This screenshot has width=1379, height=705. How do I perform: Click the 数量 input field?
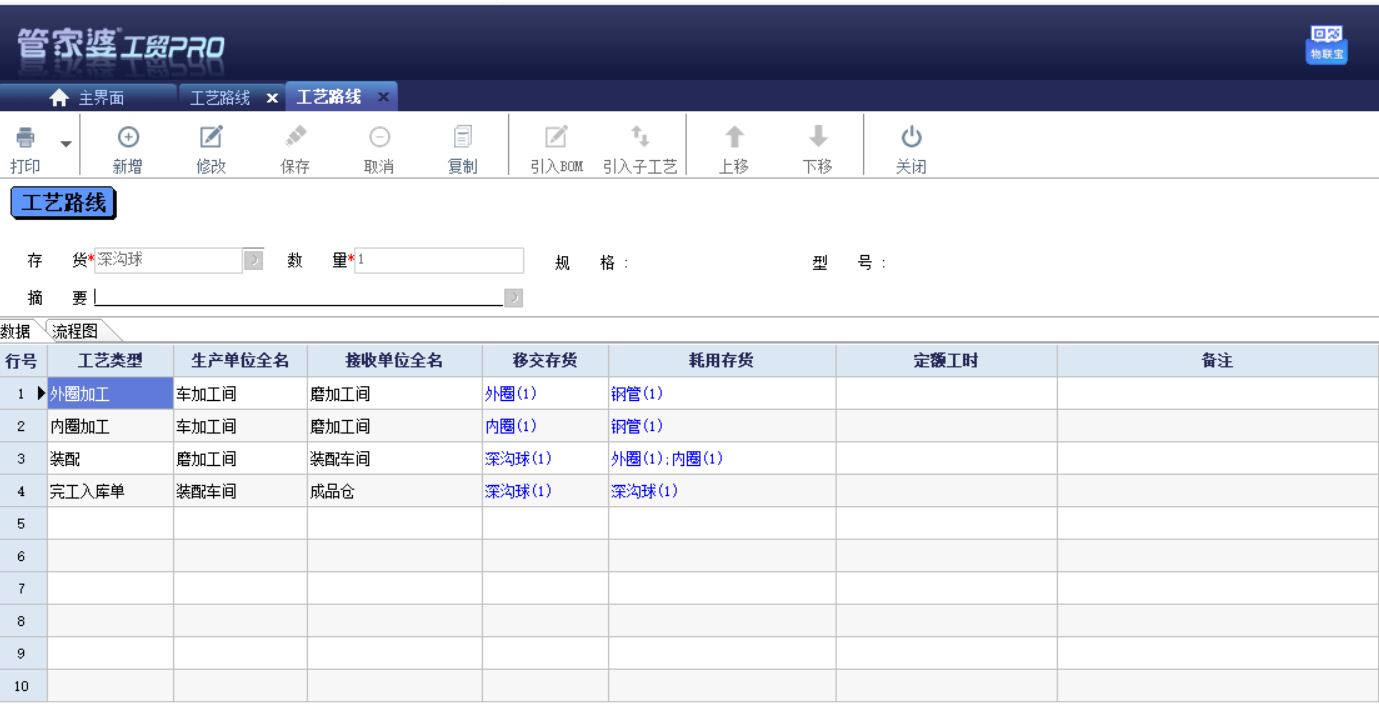pyautogui.click(x=440, y=261)
